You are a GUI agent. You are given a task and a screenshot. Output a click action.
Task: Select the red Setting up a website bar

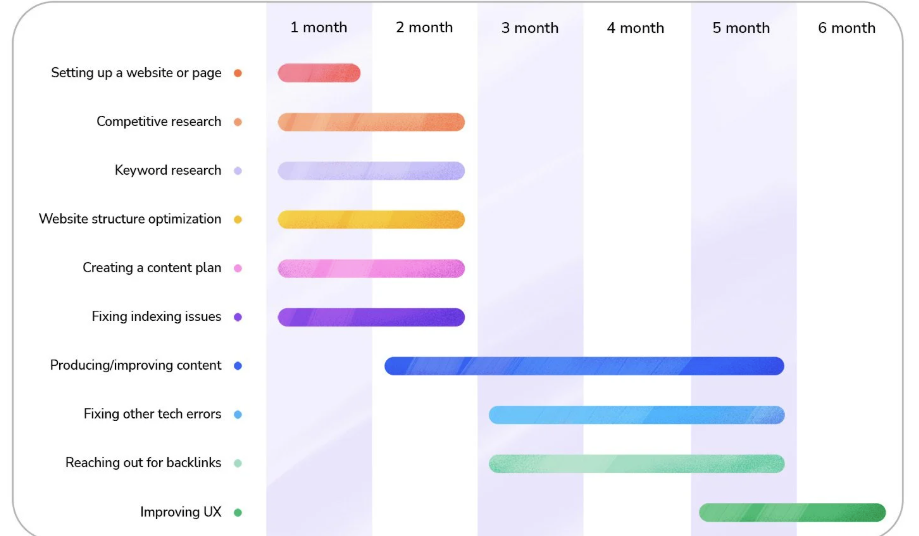(x=319, y=73)
